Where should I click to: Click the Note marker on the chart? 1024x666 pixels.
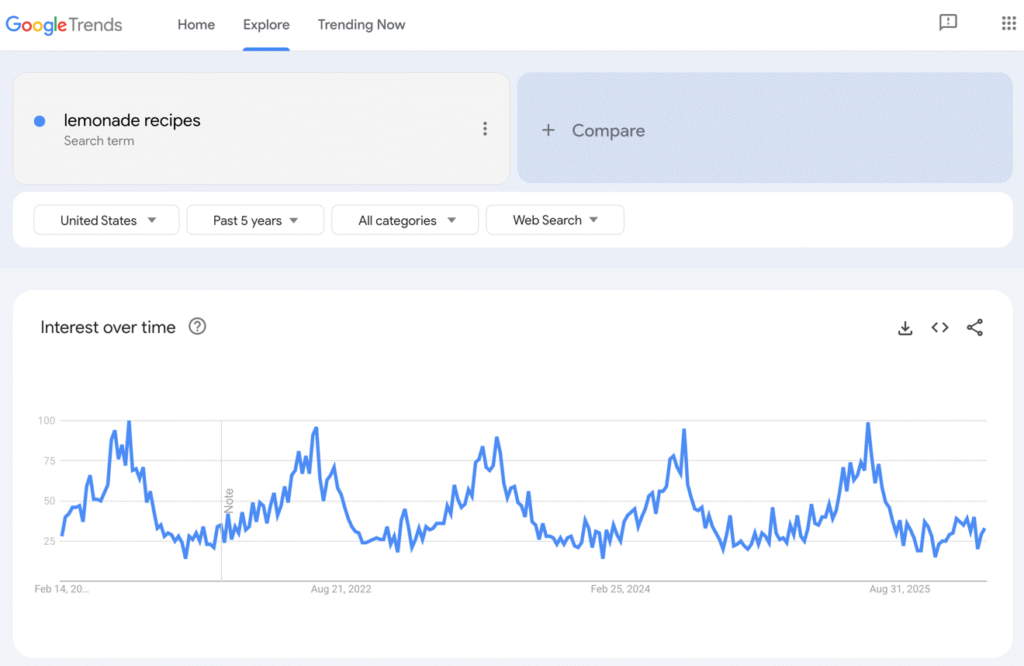tap(232, 498)
